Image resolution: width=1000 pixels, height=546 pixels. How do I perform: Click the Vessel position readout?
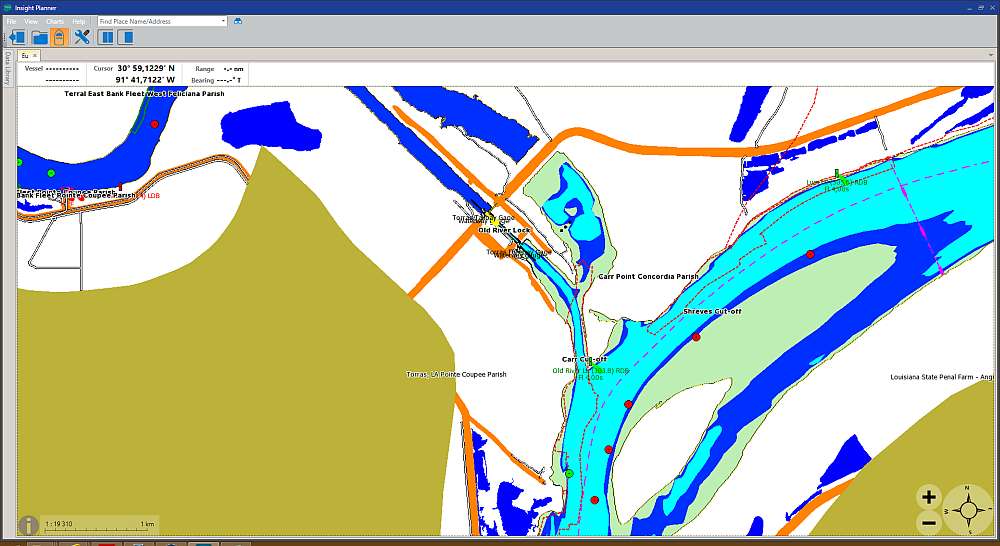(62, 74)
